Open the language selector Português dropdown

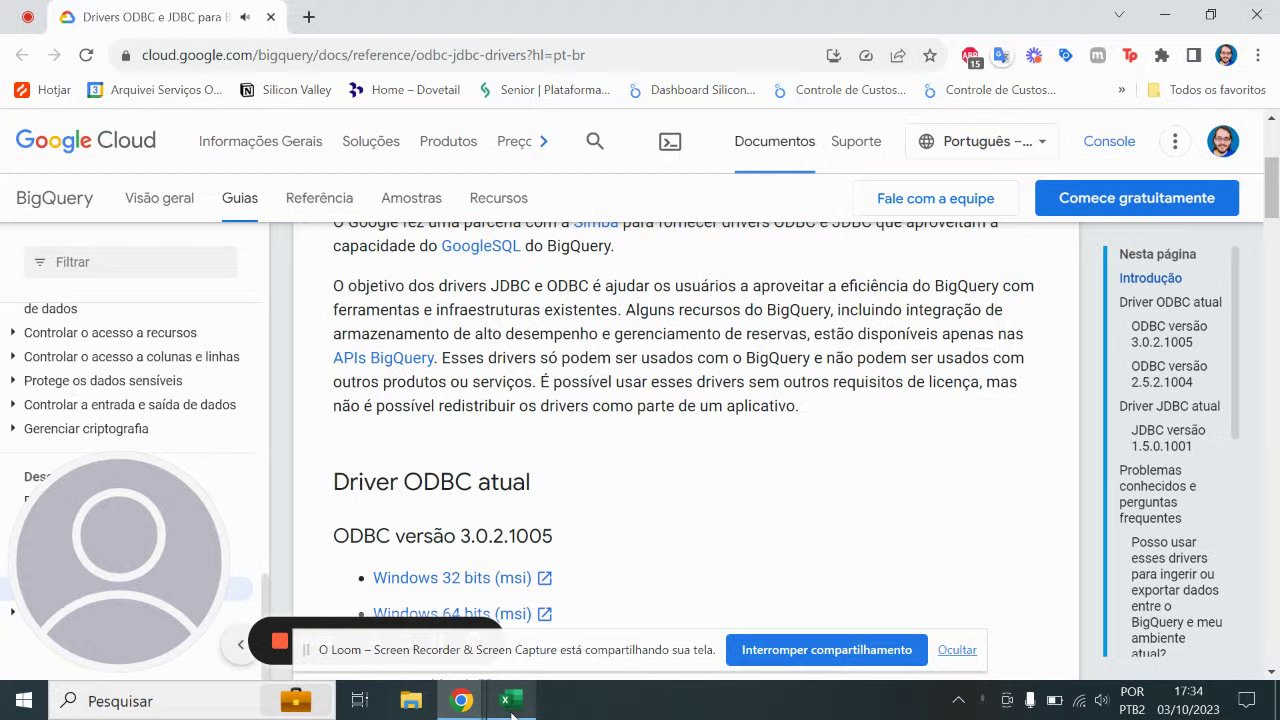pyautogui.click(x=982, y=142)
